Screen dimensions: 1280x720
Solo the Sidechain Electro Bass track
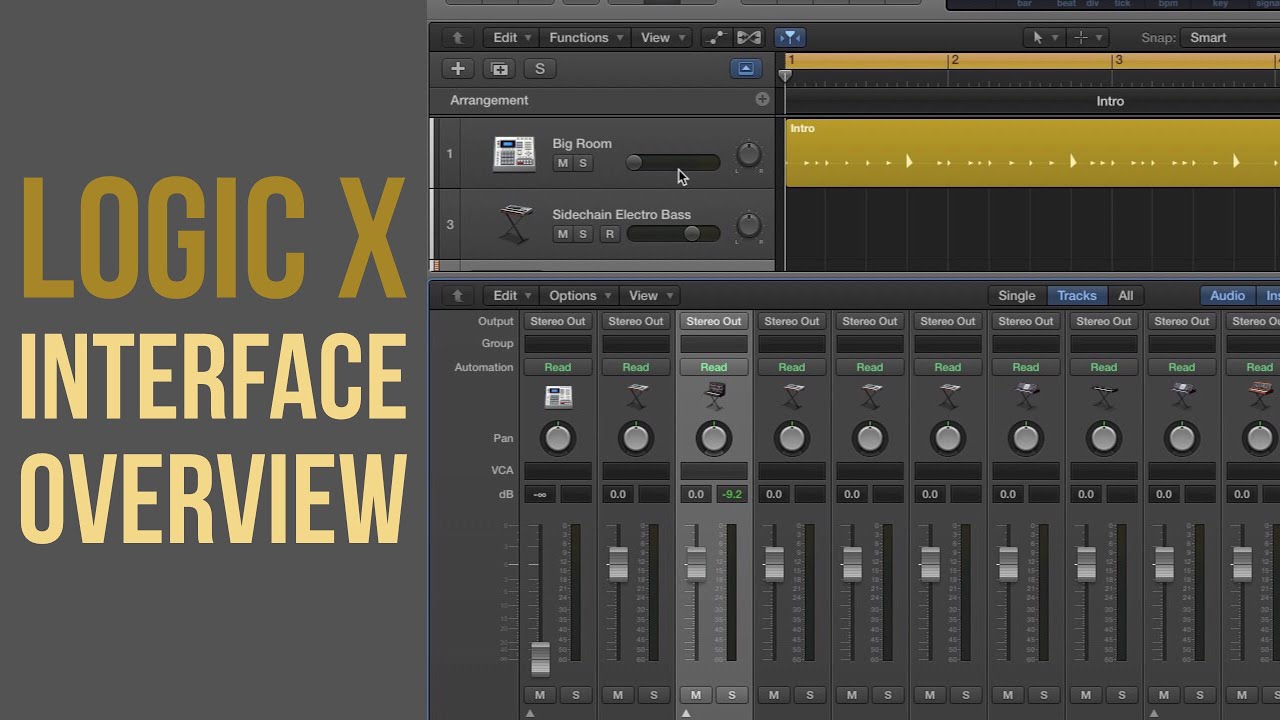[583, 234]
